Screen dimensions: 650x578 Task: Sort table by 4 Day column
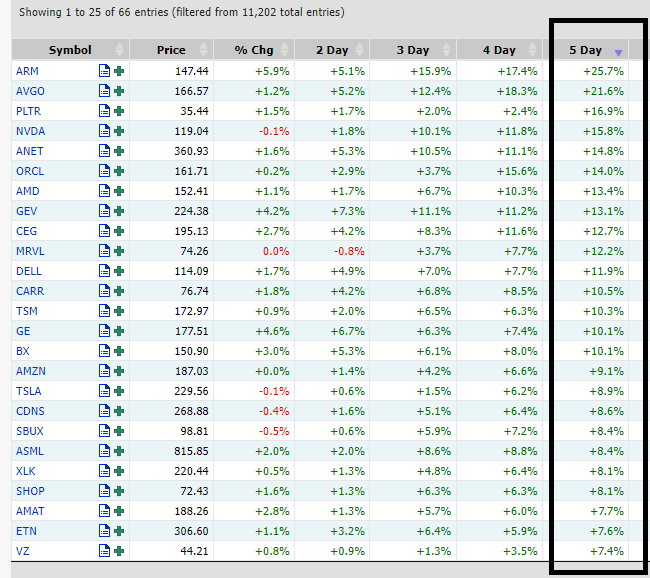tap(499, 50)
